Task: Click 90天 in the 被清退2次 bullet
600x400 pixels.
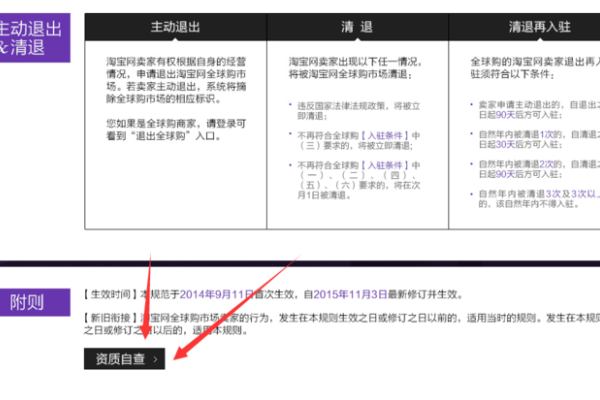Action: [x=505, y=174]
